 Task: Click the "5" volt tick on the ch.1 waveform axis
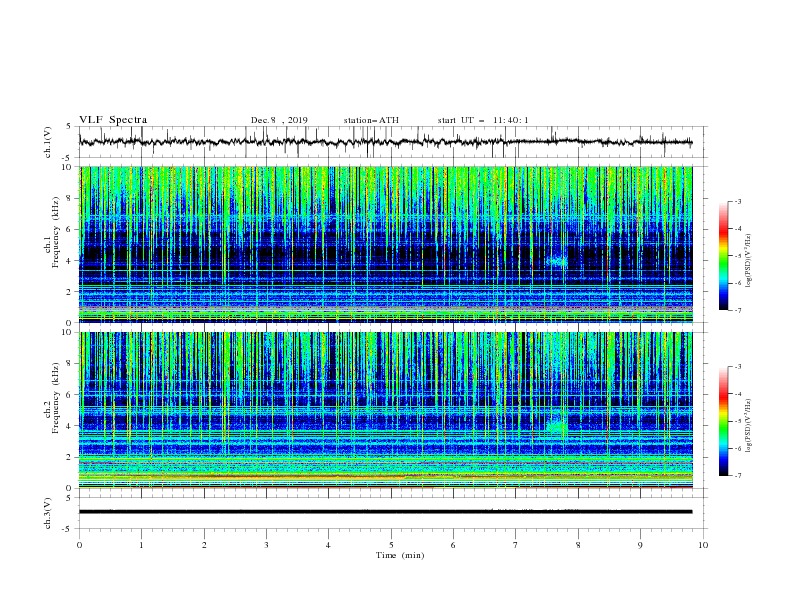[x=70, y=127]
